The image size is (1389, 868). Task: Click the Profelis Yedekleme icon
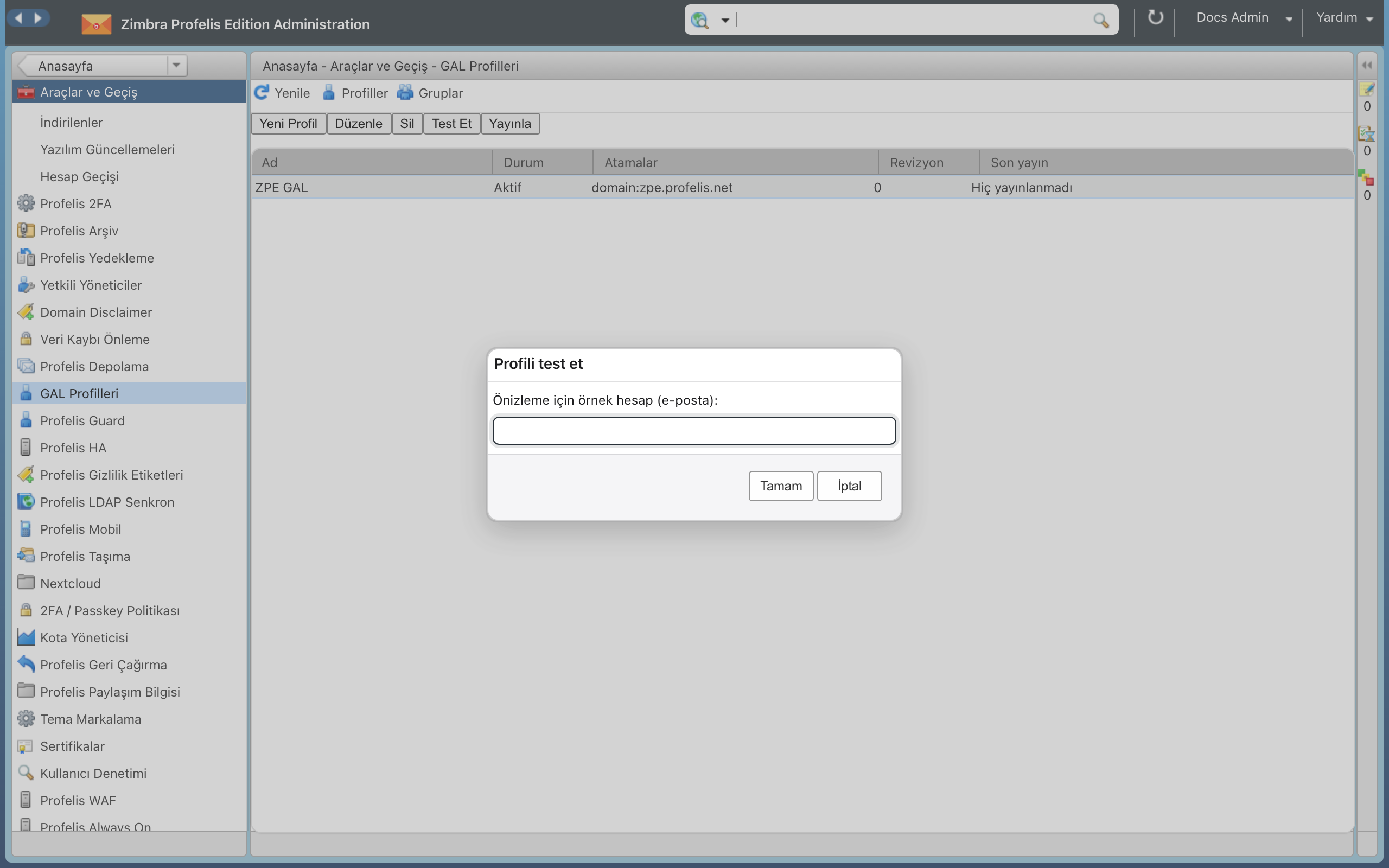26,257
